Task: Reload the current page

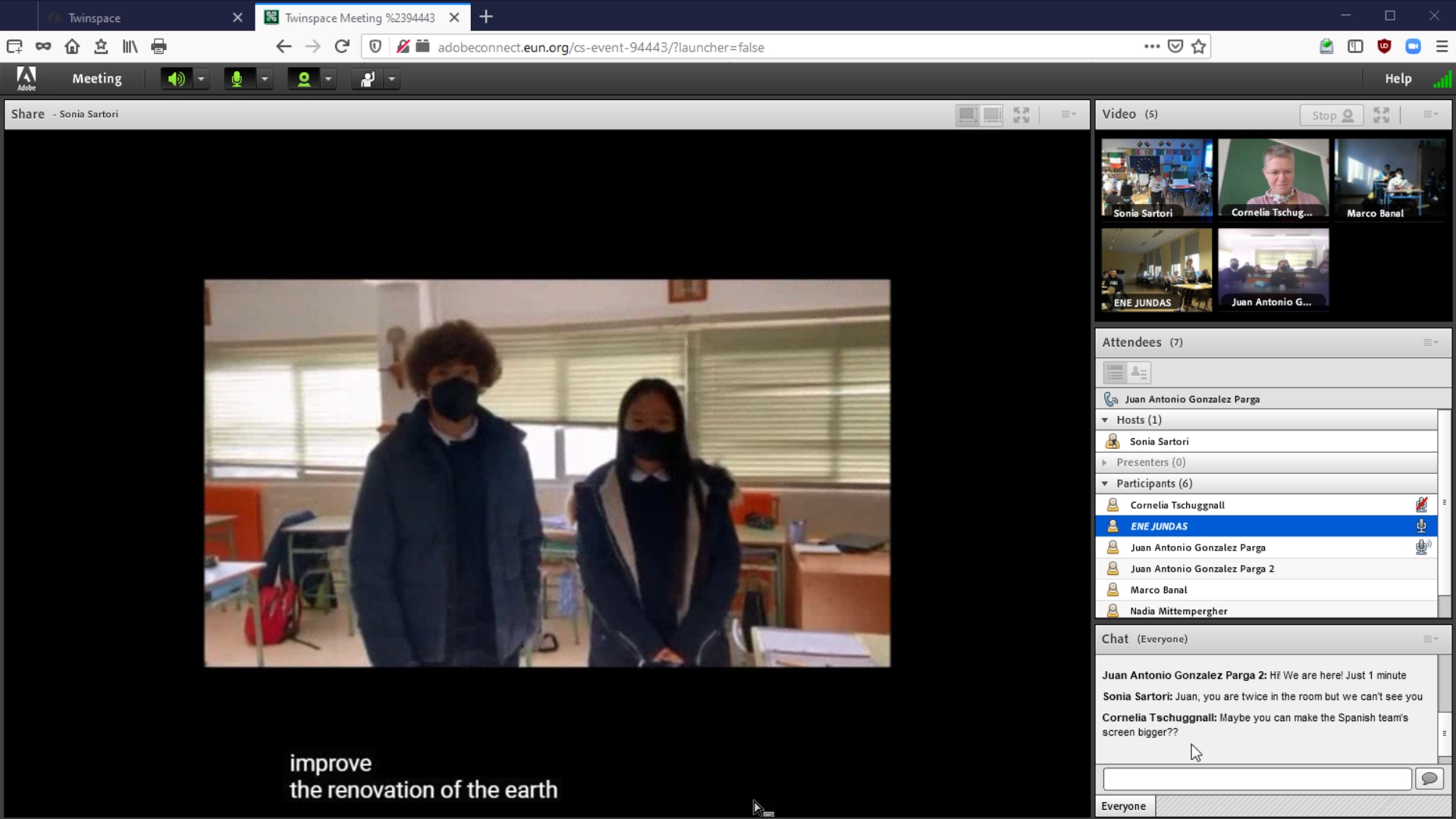Action: click(342, 47)
